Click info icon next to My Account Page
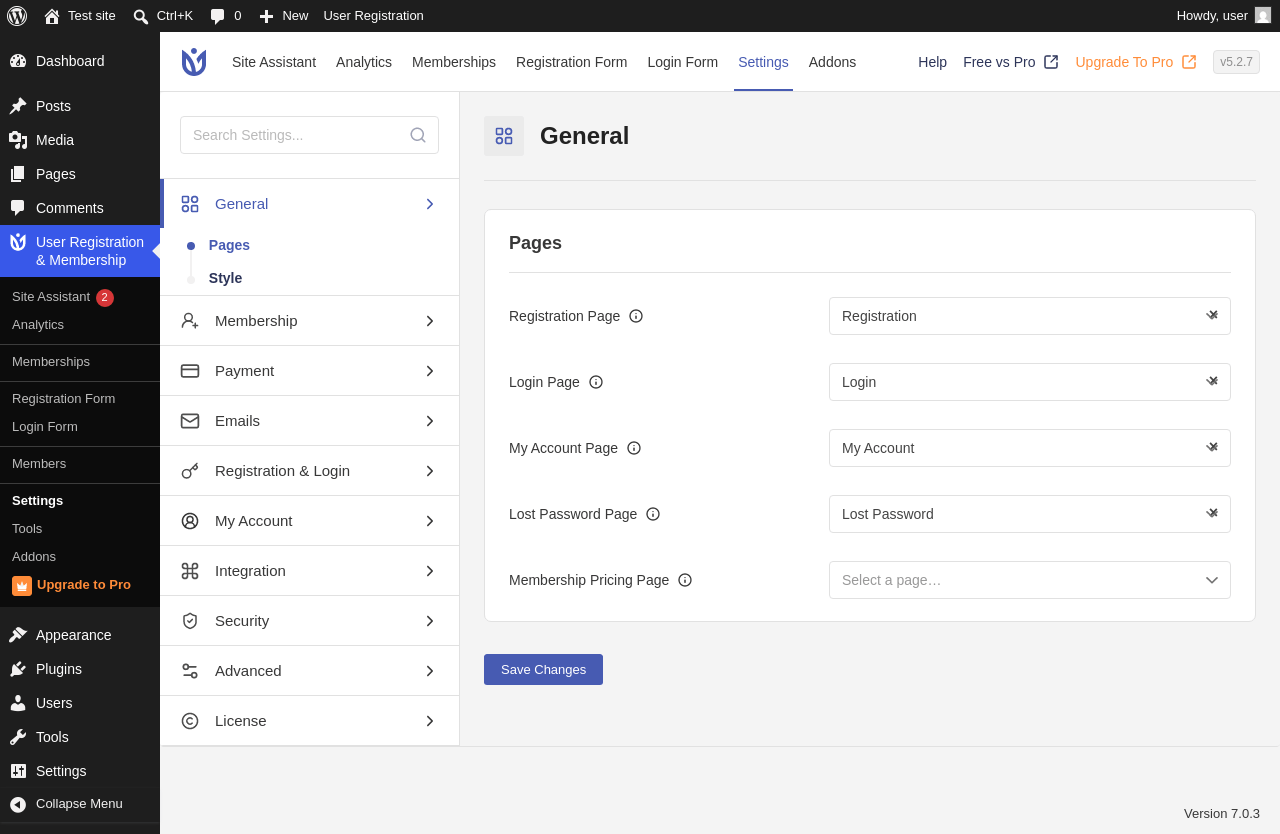Image resolution: width=1280 pixels, height=834 pixels. (634, 448)
